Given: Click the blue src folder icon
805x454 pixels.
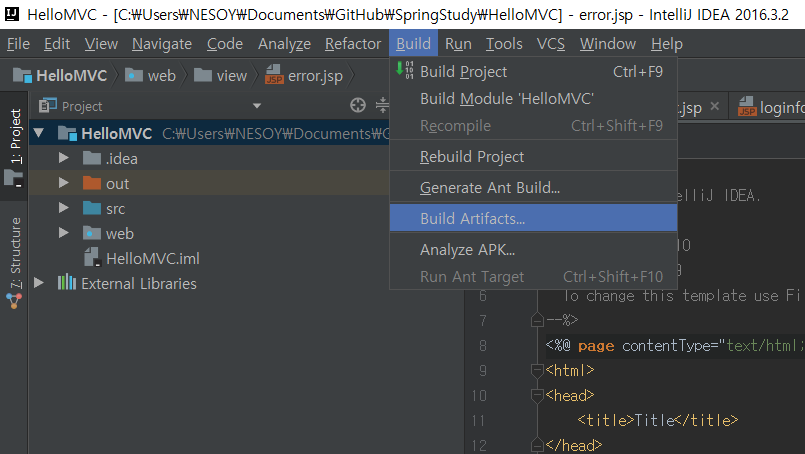Looking at the screenshot, I should click(92, 209).
